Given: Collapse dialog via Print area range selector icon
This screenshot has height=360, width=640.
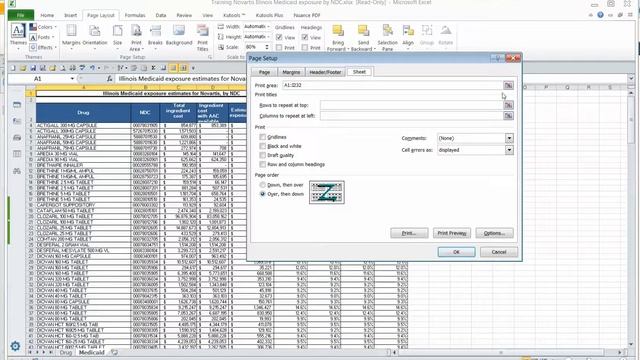Looking at the screenshot, I should pyautogui.click(x=508, y=85).
